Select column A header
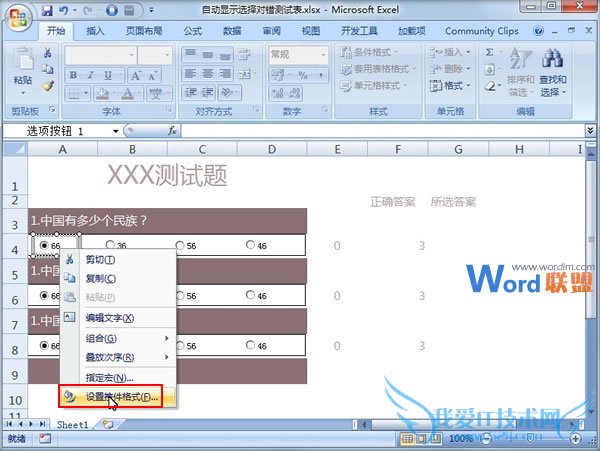The height and width of the screenshot is (451, 600). (62, 149)
